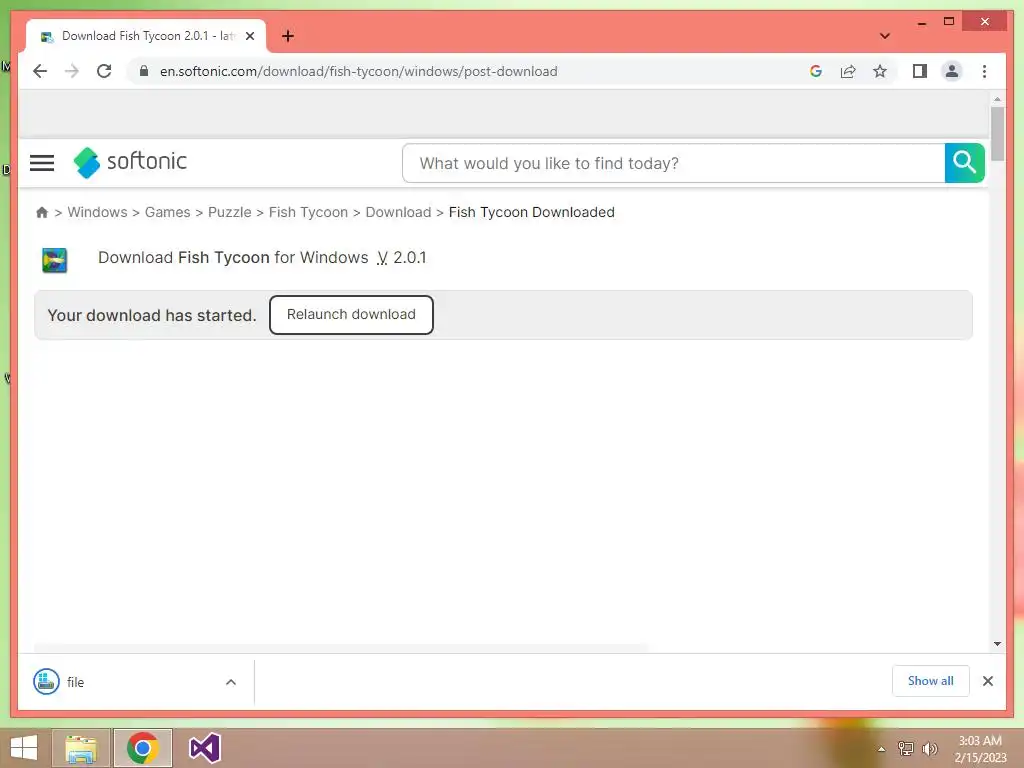Click the address bar URL
This screenshot has width=1024, height=768.
(359, 71)
